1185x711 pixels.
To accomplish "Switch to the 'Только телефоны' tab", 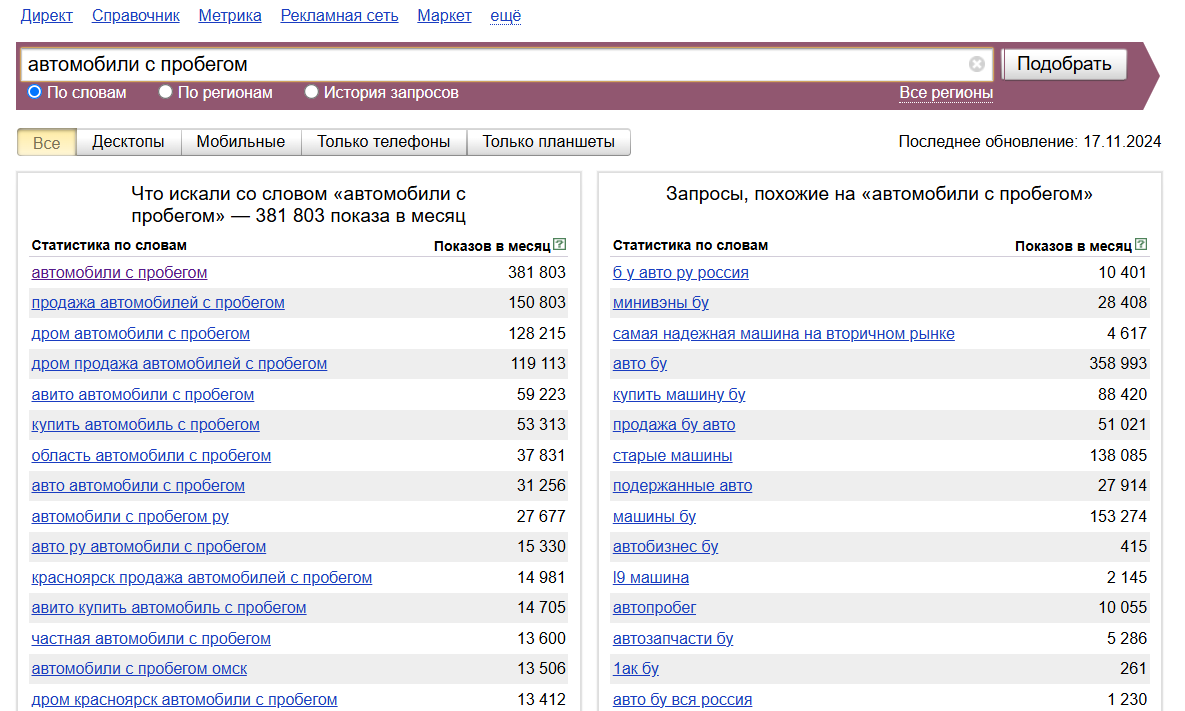I will pos(384,142).
